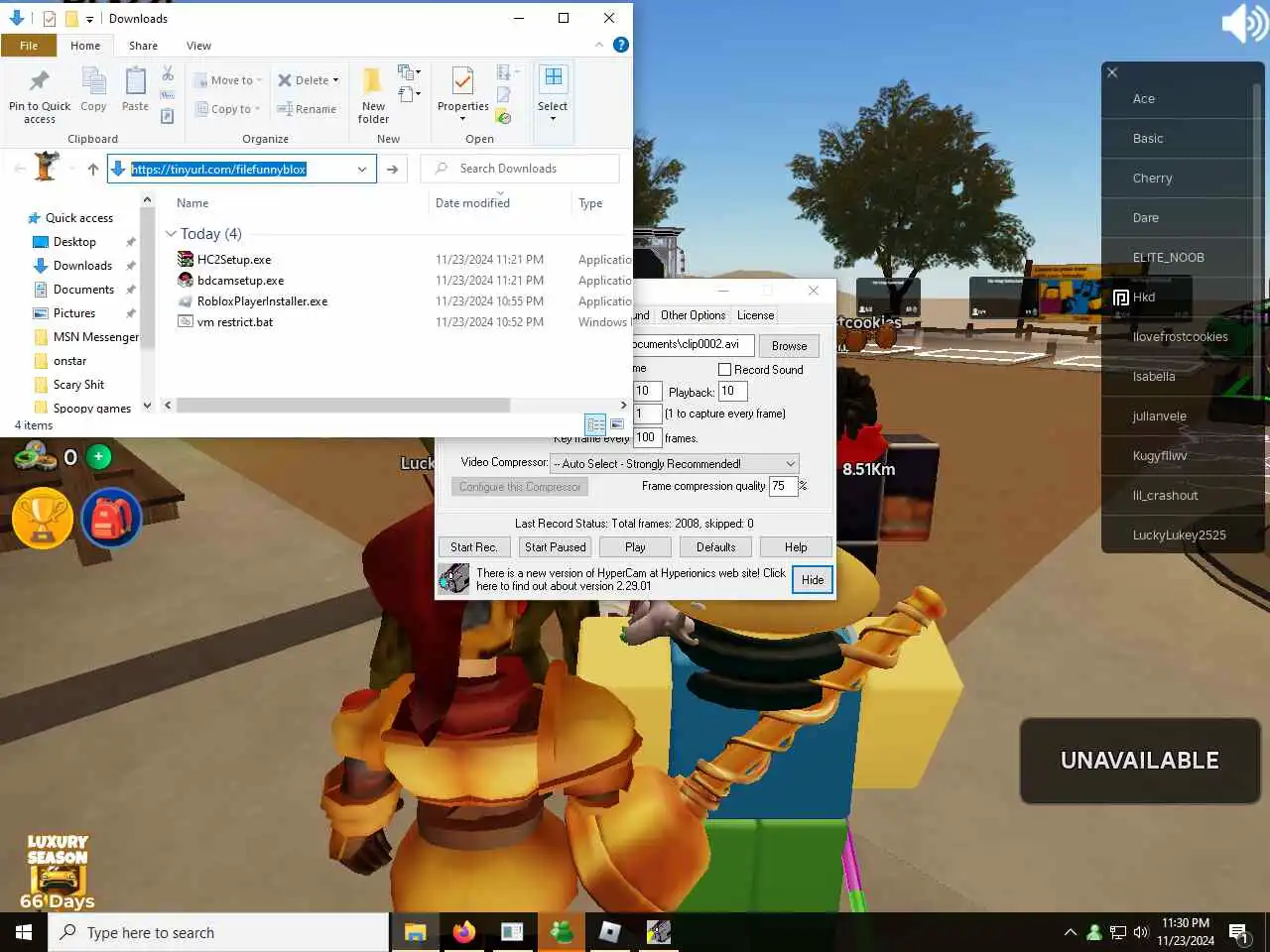Expand the Copy to dropdown
This screenshot has width=1270, height=952.
point(257,109)
